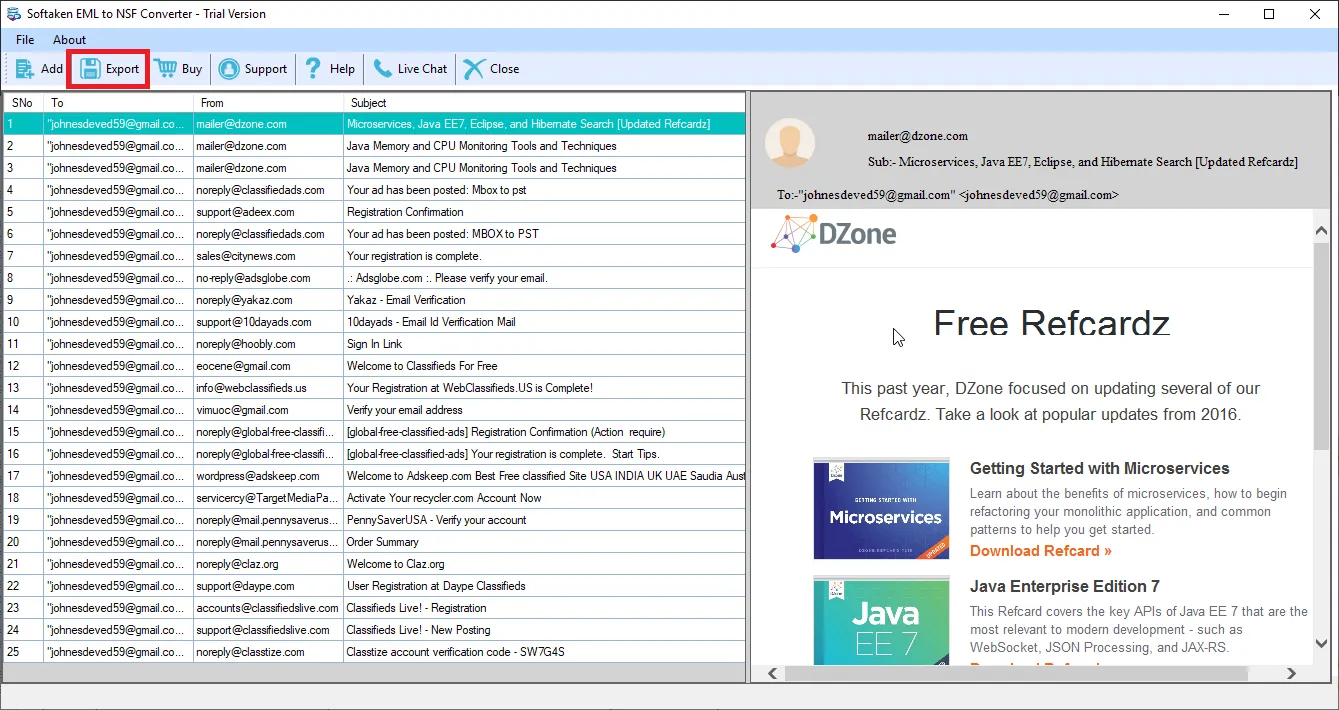Select the Order Summary email

point(374,542)
